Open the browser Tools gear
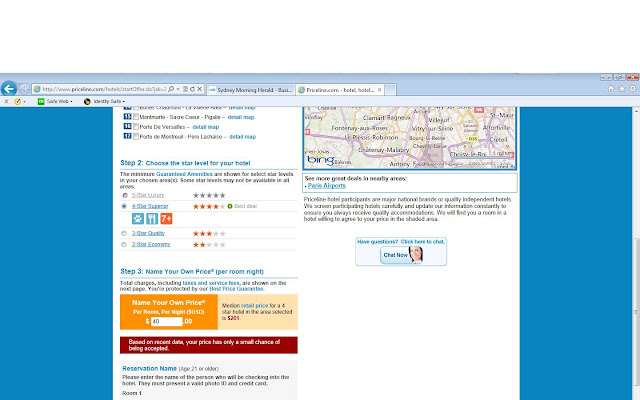This screenshot has height=400, width=640. pos(633,89)
